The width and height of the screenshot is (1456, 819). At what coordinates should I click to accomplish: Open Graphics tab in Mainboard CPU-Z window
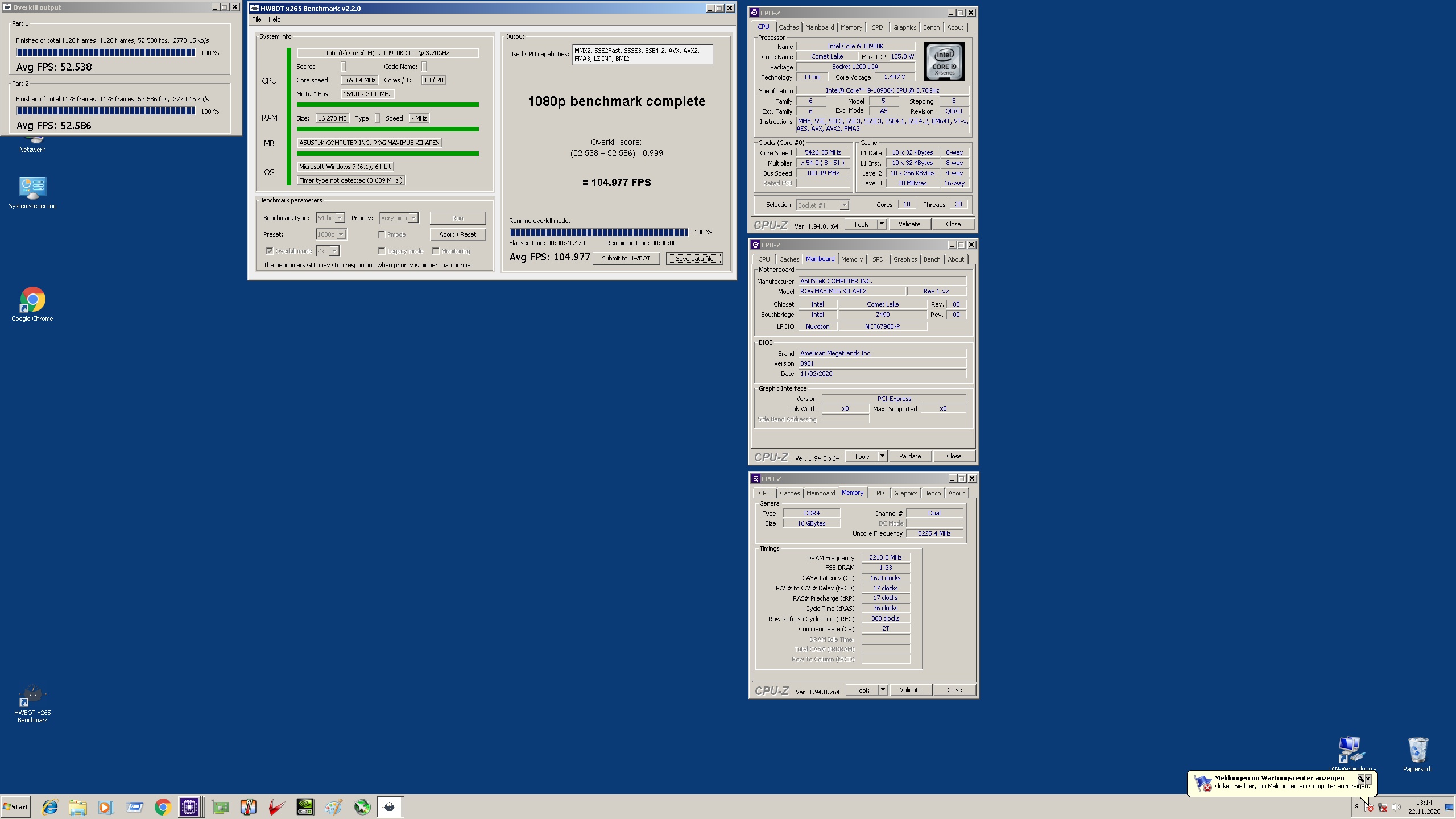pos(905,259)
